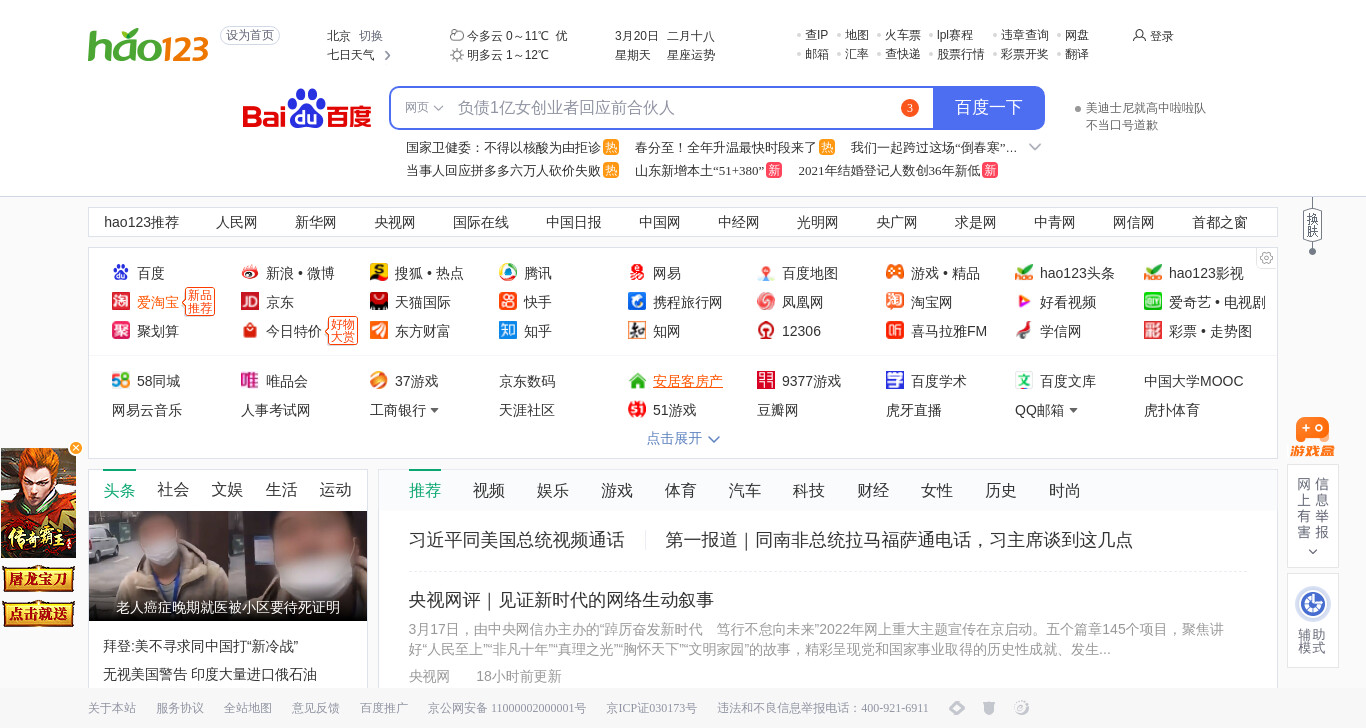Click the NetEase 网易 icon
This screenshot has height=728, width=1366.
point(637,273)
